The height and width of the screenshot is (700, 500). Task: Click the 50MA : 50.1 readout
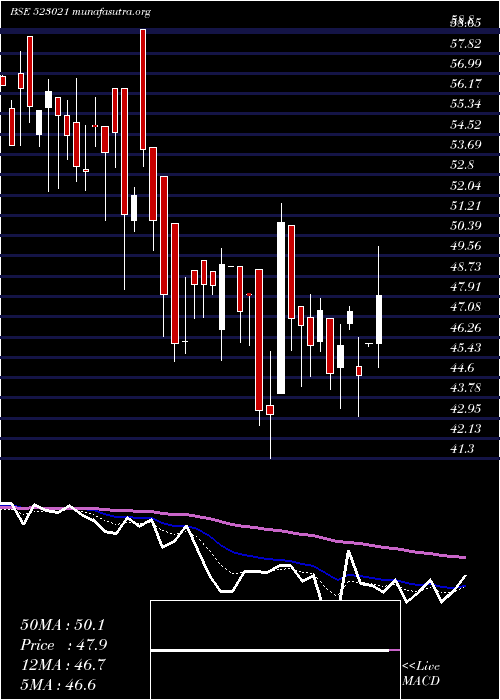(x=62, y=625)
